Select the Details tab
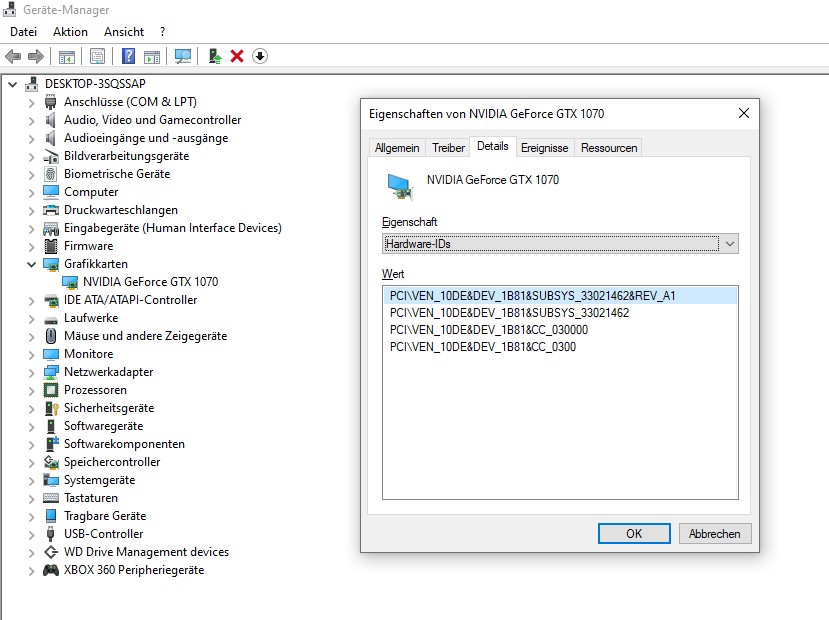This screenshot has width=829, height=620. coord(492,146)
